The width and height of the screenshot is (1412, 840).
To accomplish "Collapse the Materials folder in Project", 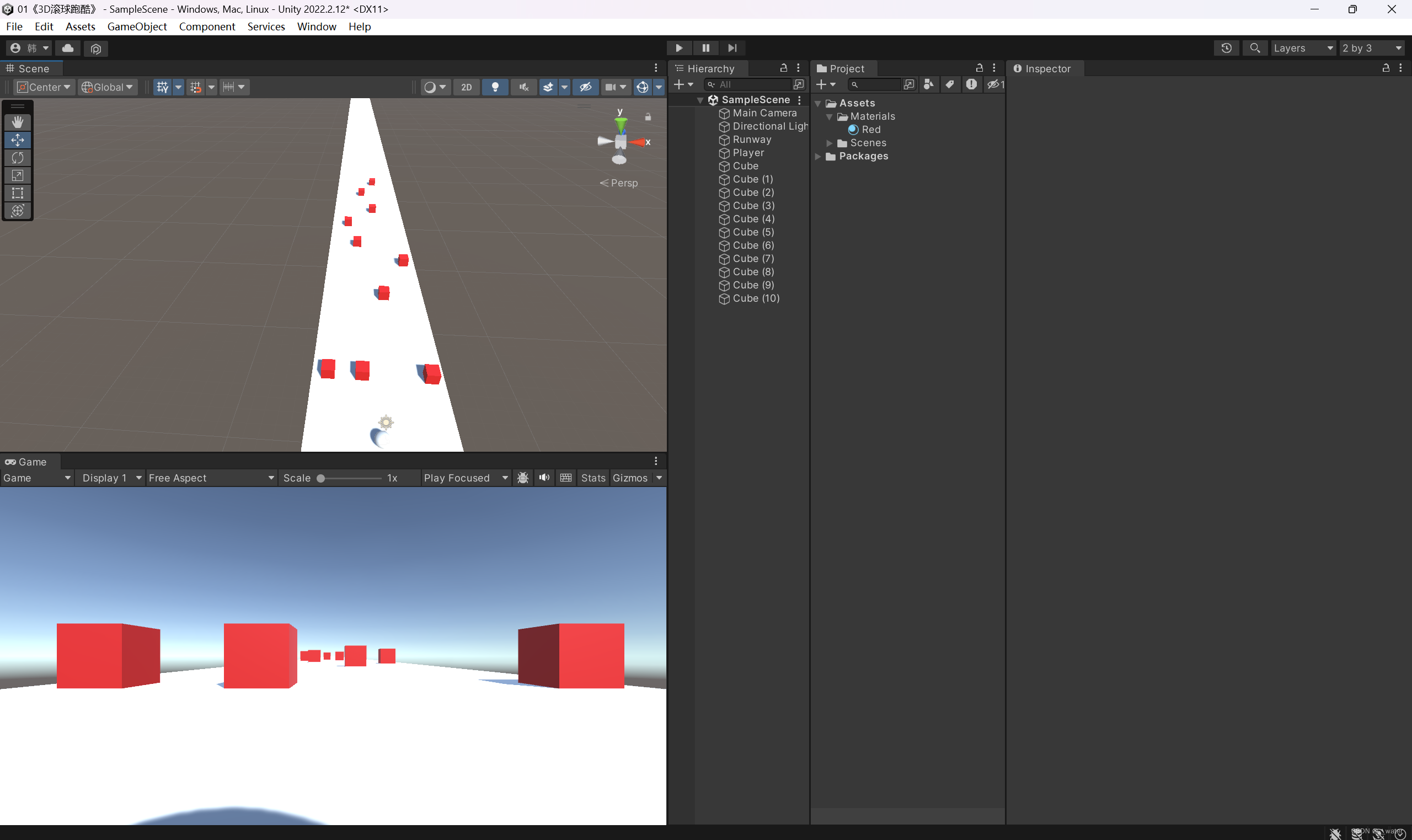I will click(x=829, y=116).
